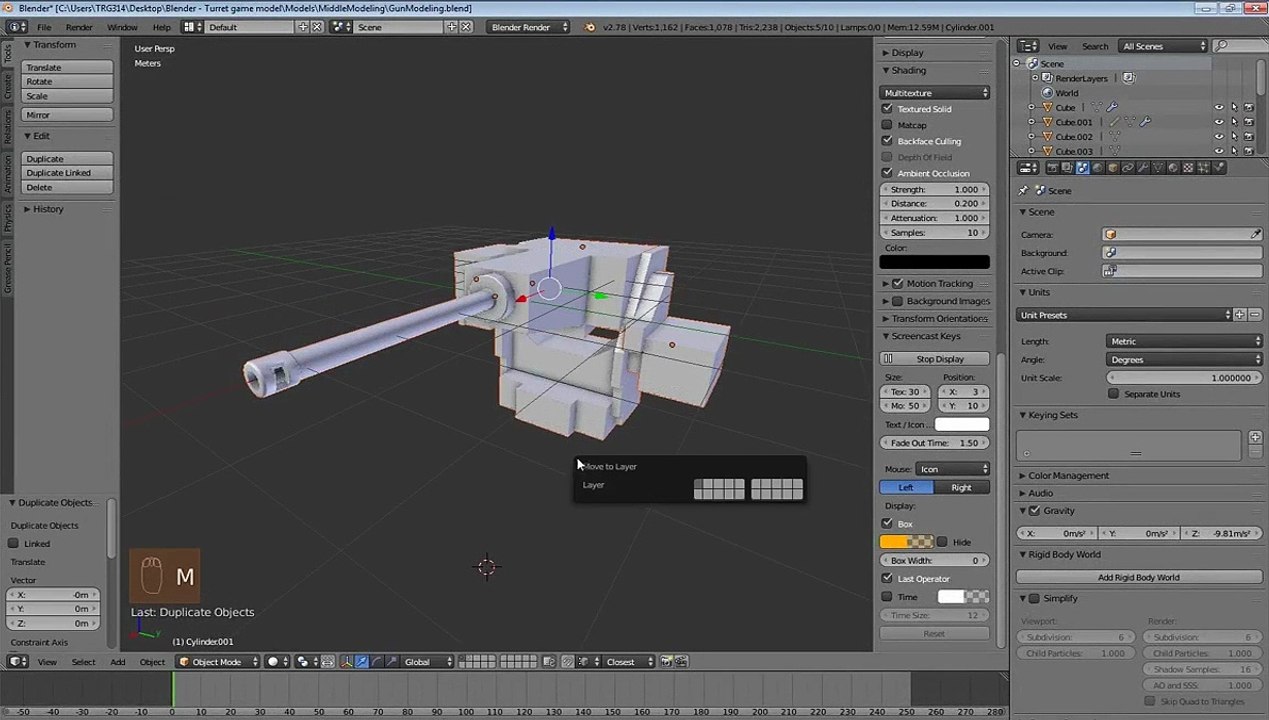Click the black ambient occlusion color swatch
This screenshot has width=1269, height=720.
tap(935, 262)
